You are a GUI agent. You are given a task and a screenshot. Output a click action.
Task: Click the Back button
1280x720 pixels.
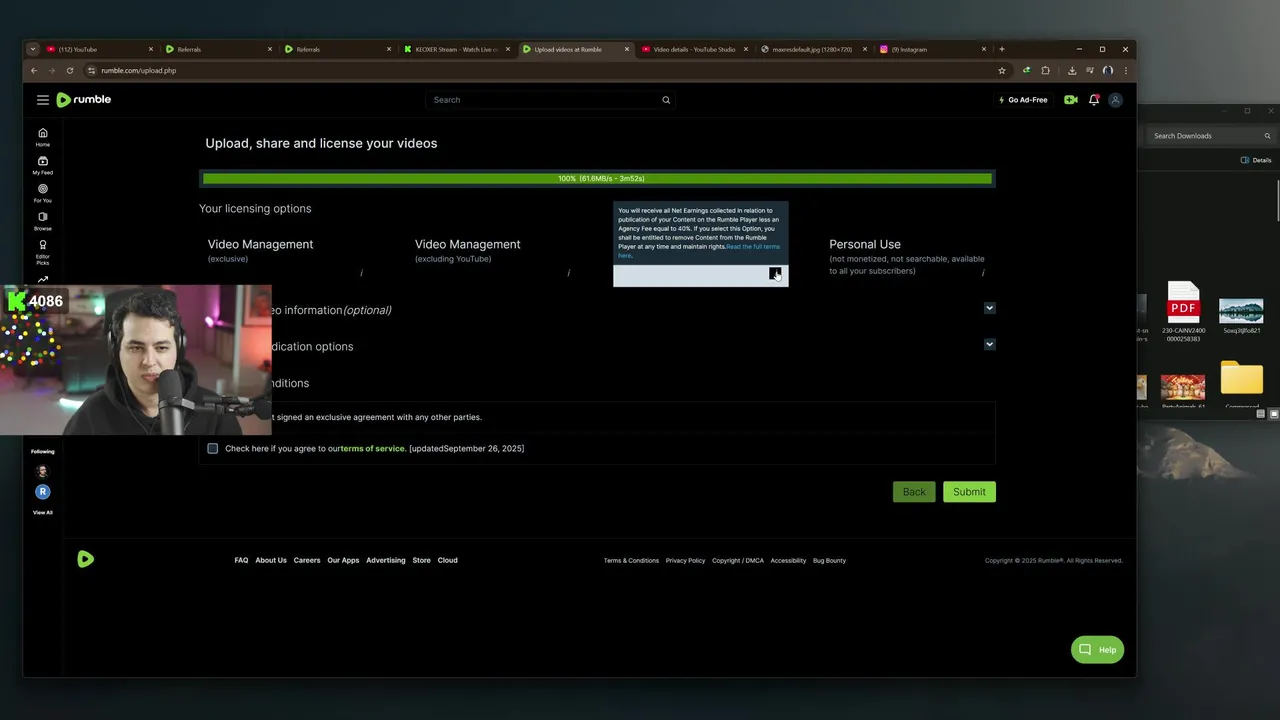pyautogui.click(x=914, y=492)
